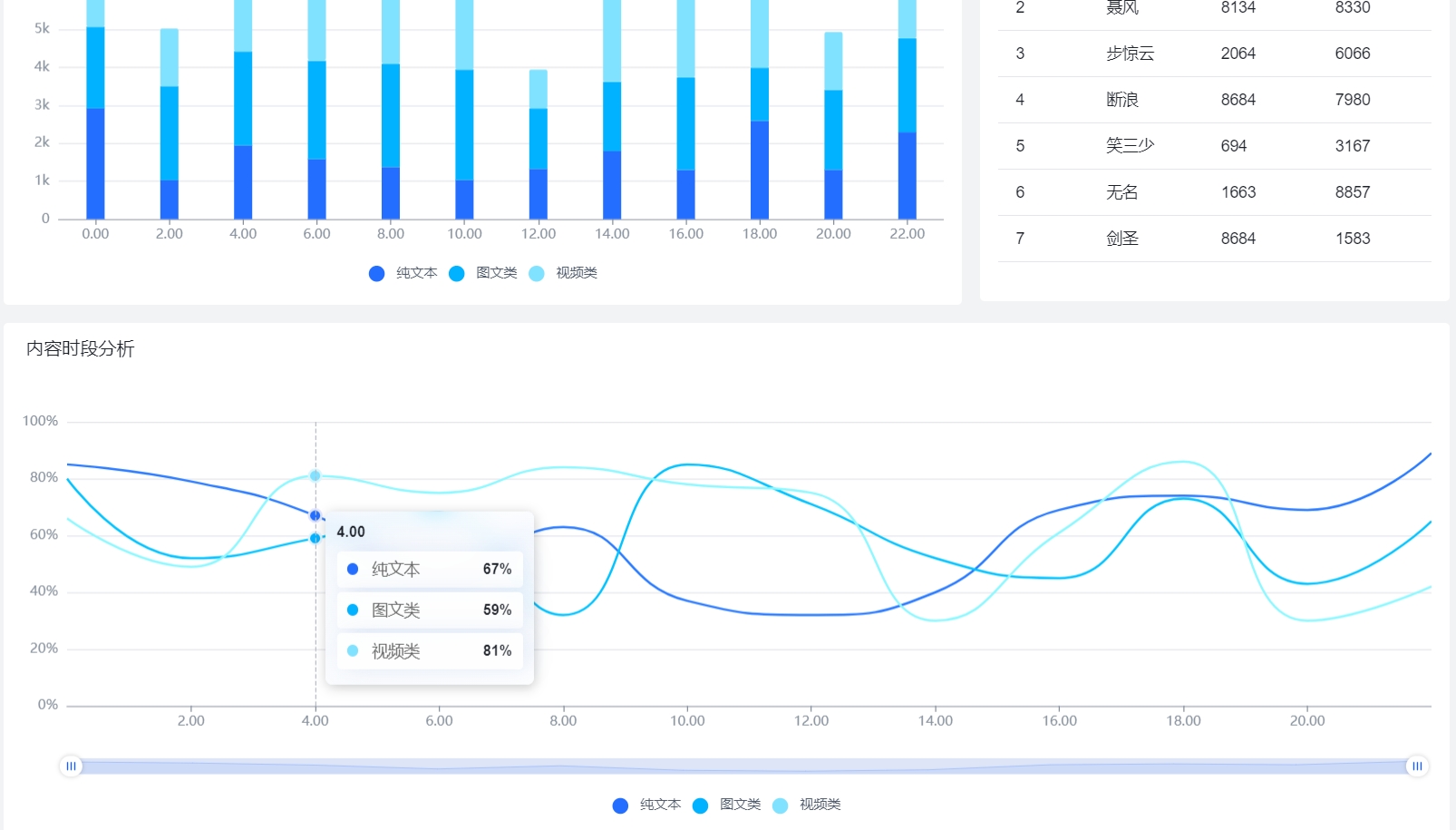Click 图文类 legend dot under the line chart

[700, 805]
